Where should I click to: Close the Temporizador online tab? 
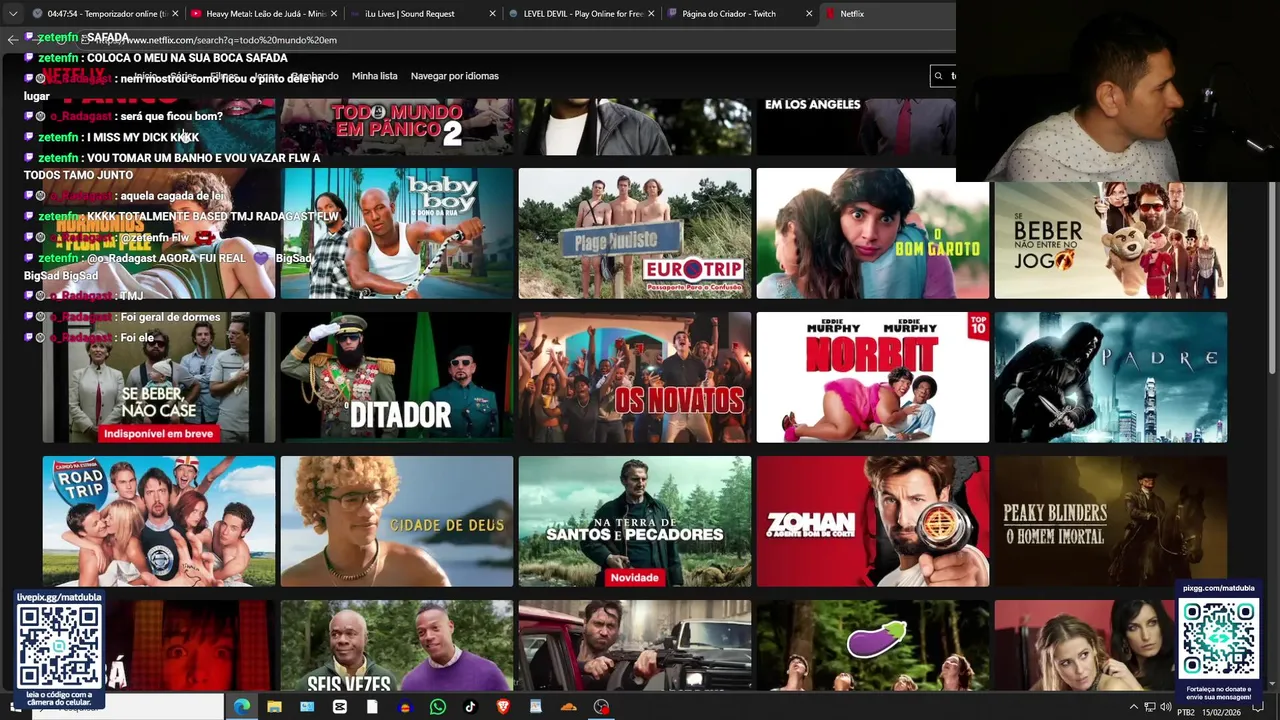tap(175, 14)
